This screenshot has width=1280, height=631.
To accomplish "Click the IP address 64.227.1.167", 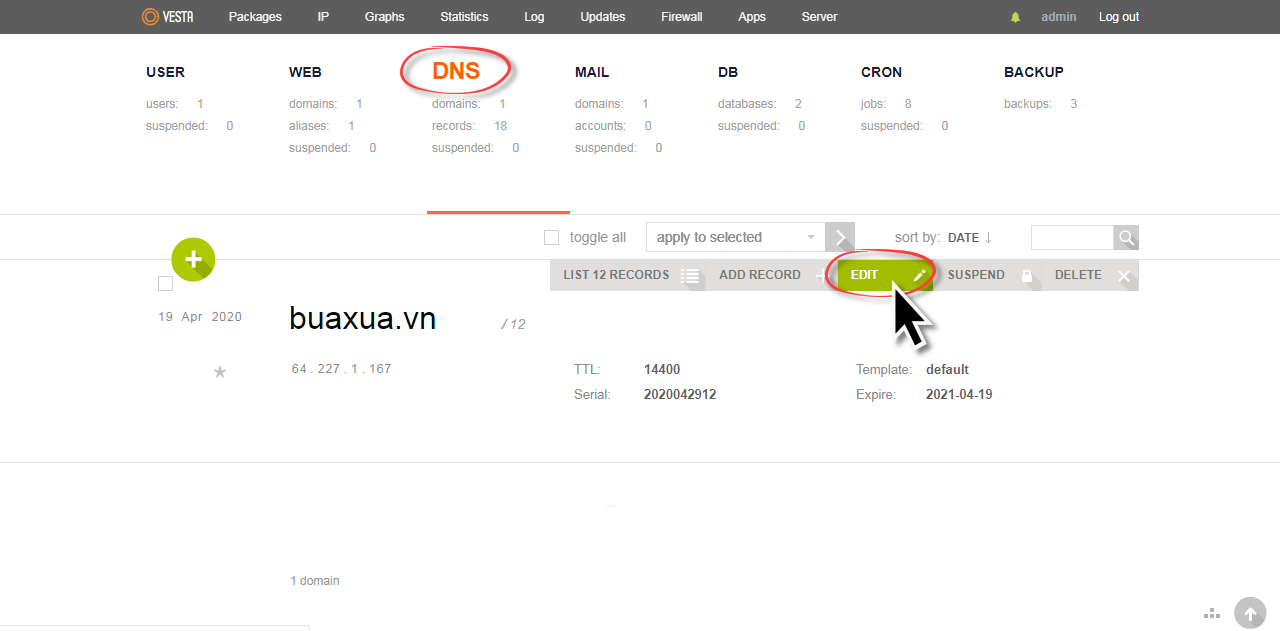I will (341, 369).
